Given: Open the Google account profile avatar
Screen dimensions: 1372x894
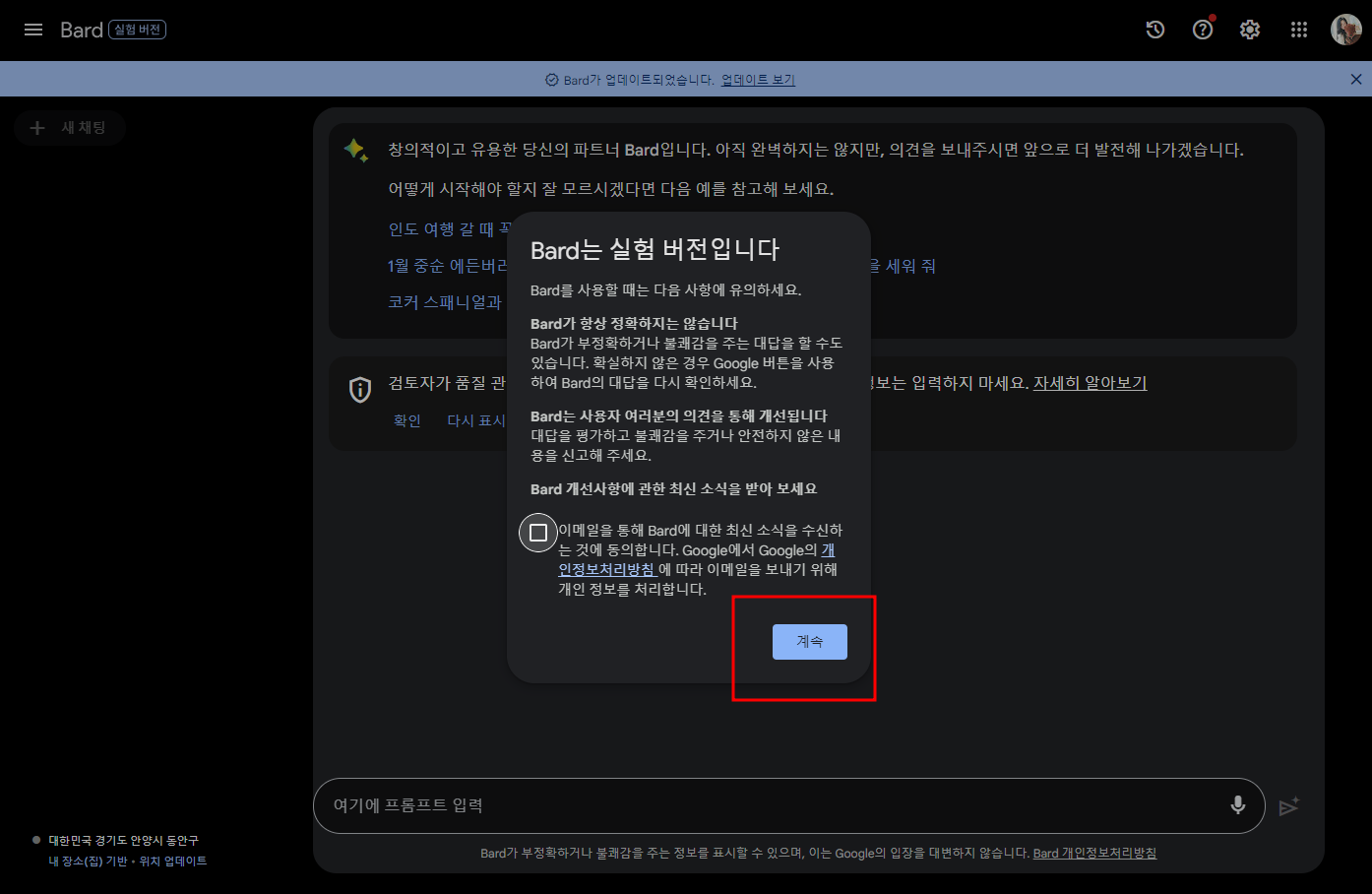Looking at the screenshot, I should click(1345, 30).
